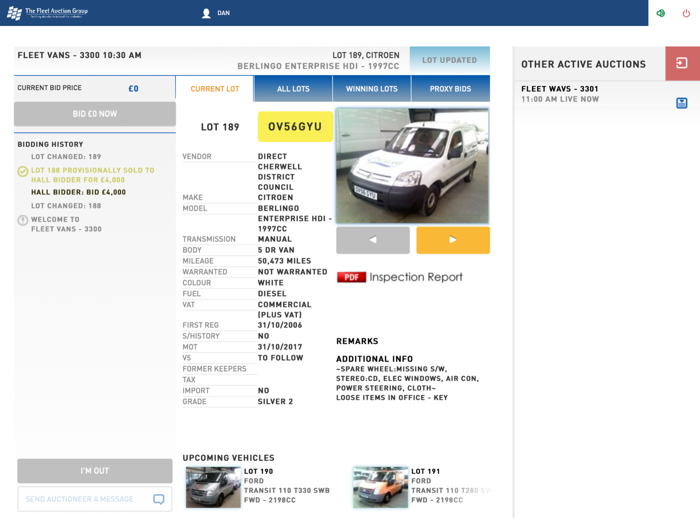Open the DAN user profile icon
Image resolution: width=700 pixels, height=525 pixels.
point(206,13)
